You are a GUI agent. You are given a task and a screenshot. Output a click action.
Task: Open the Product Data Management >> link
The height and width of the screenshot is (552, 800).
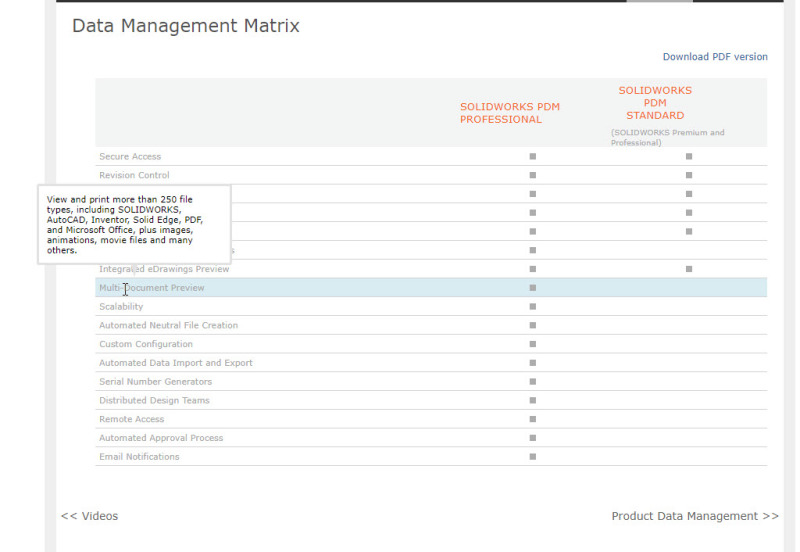pyautogui.click(x=695, y=516)
